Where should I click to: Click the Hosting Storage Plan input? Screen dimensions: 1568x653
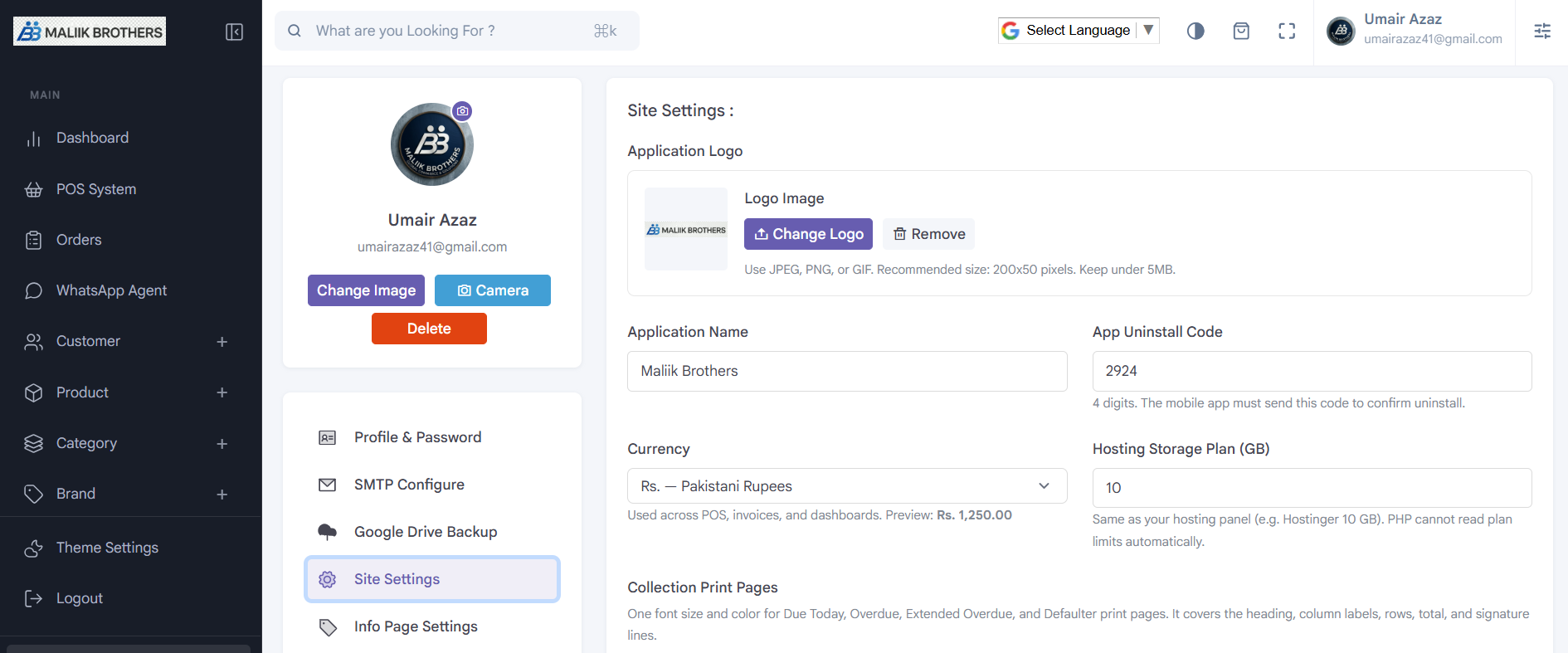tap(1312, 488)
